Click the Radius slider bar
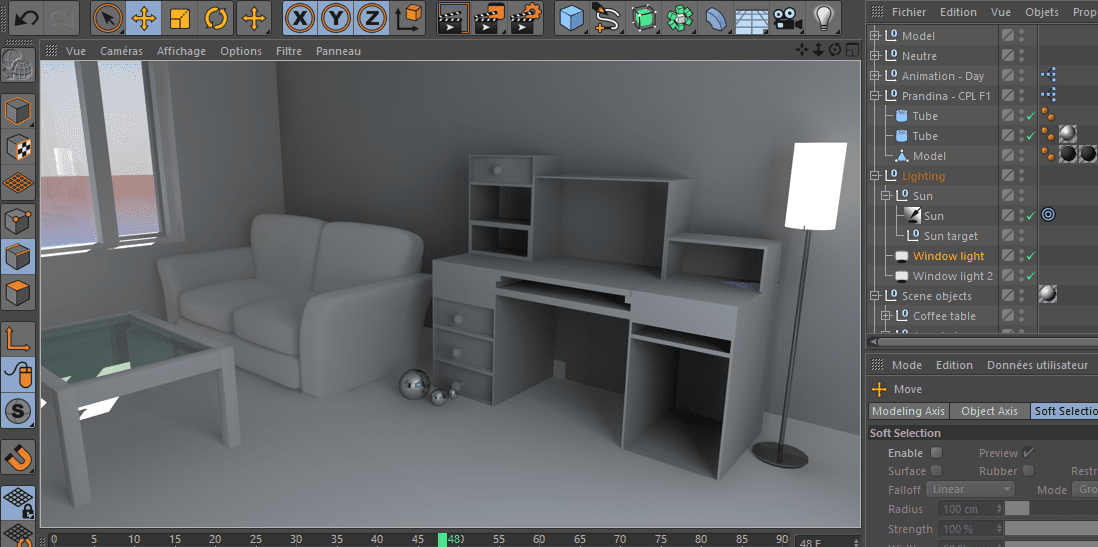The height and width of the screenshot is (547, 1098). (x=1050, y=509)
